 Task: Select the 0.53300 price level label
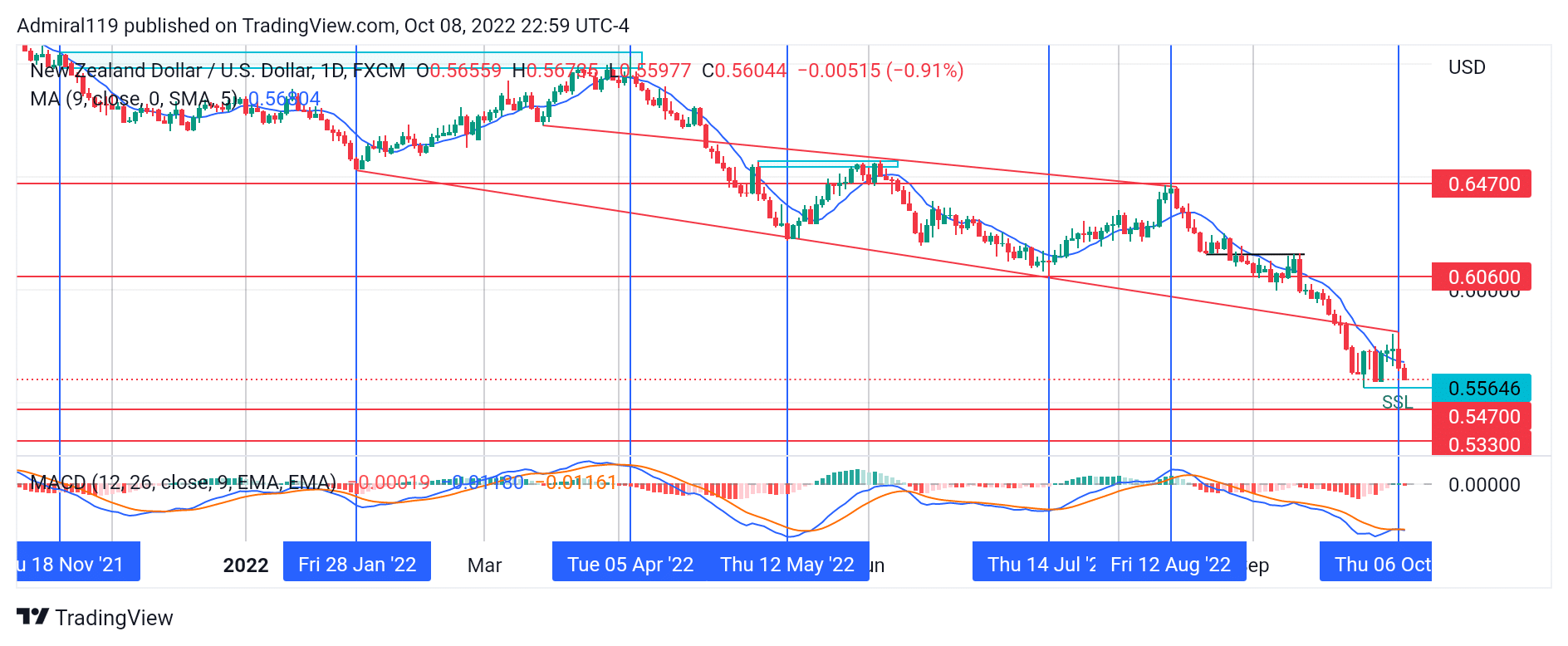tap(1482, 444)
